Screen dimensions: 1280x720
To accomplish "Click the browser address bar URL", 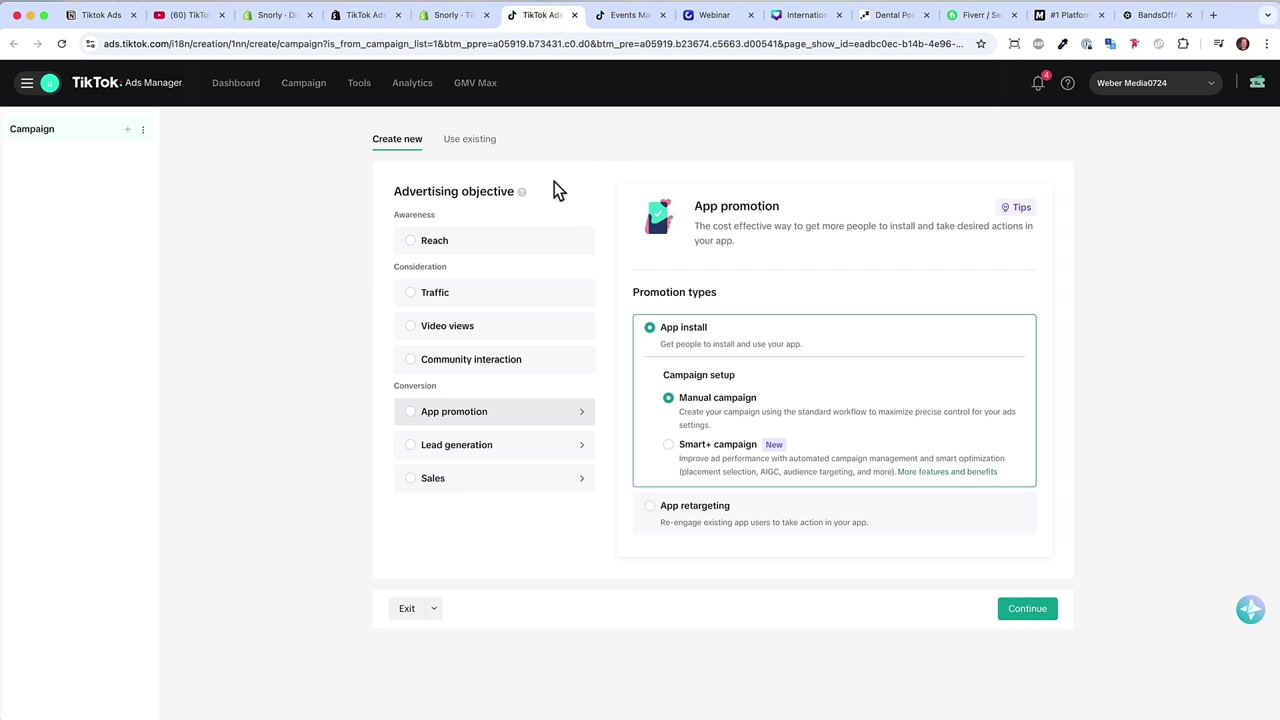I will point(533,44).
